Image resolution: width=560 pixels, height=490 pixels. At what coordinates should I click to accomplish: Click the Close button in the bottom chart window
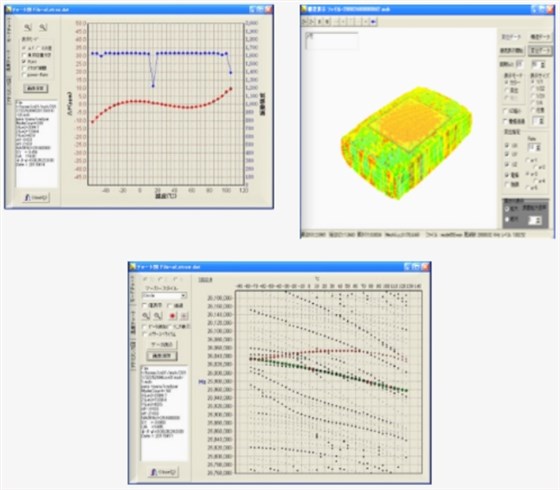tap(164, 472)
